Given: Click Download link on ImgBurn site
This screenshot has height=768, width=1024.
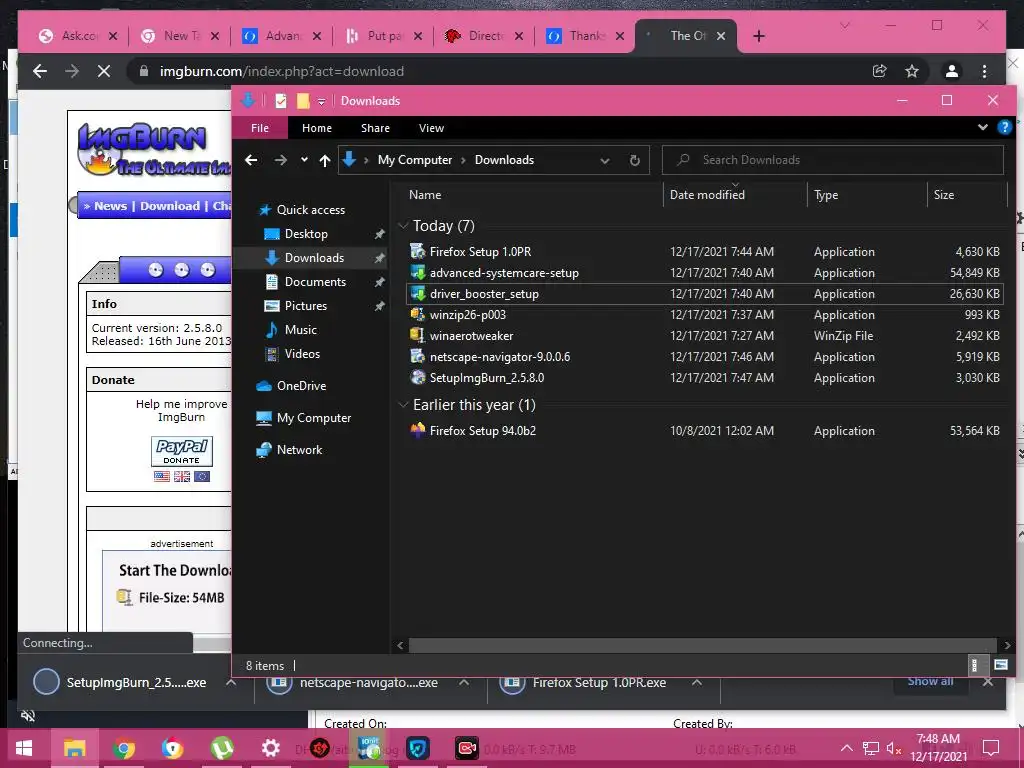Looking at the screenshot, I should [x=170, y=206].
